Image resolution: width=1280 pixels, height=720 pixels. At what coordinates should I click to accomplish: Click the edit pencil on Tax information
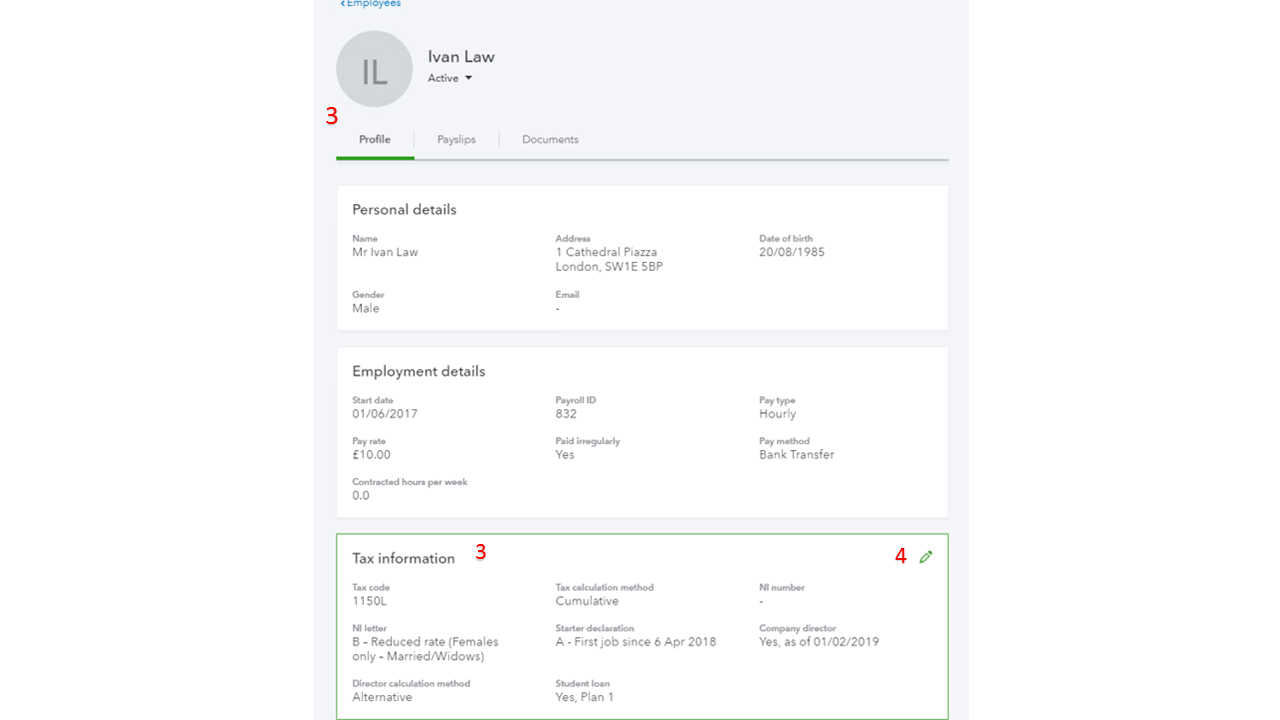tap(925, 556)
